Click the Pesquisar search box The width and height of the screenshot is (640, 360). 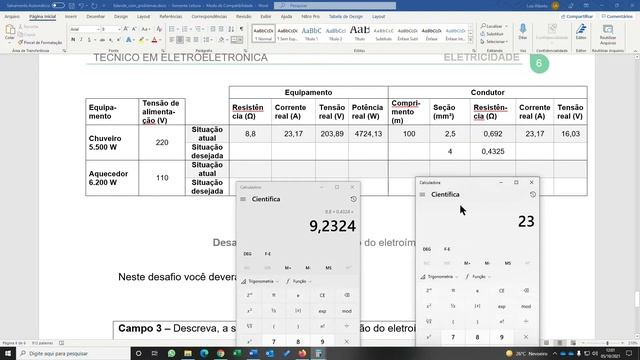(335, 6)
